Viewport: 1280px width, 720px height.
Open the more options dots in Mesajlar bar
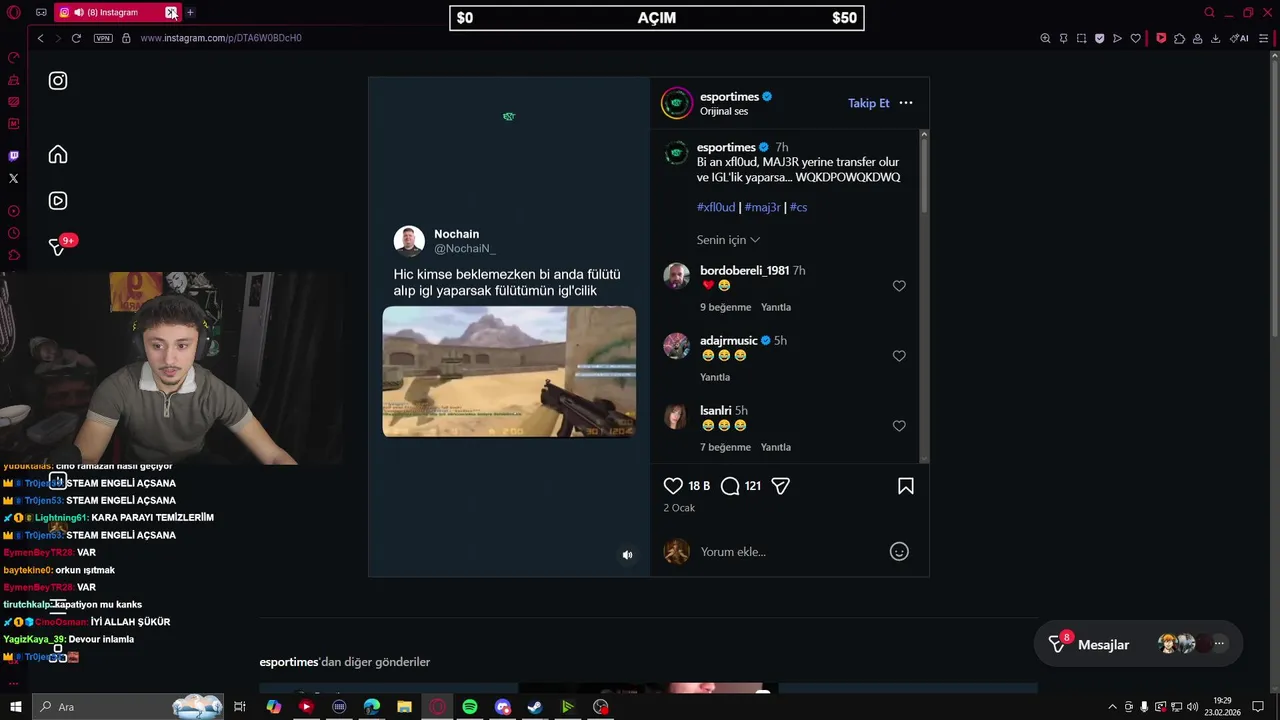pos(1219,644)
